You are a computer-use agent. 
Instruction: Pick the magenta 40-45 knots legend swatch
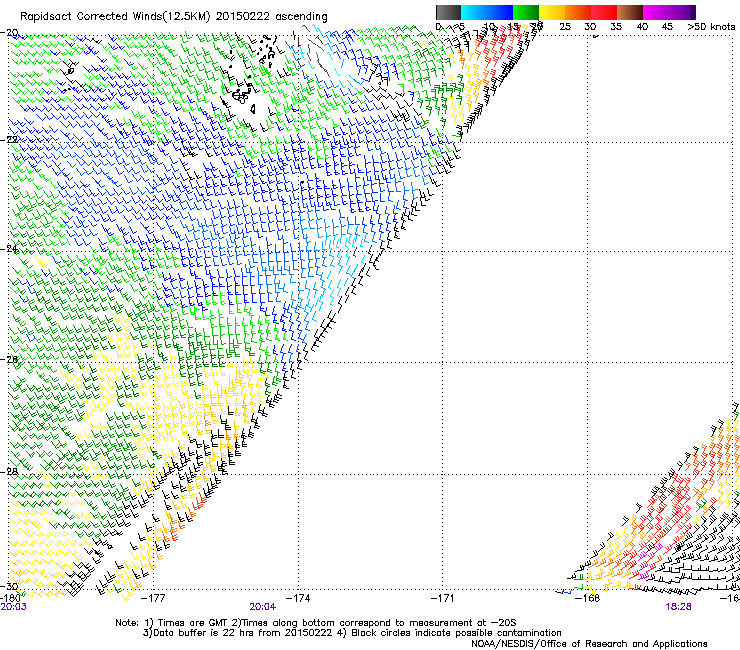click(x=655, y=12)
